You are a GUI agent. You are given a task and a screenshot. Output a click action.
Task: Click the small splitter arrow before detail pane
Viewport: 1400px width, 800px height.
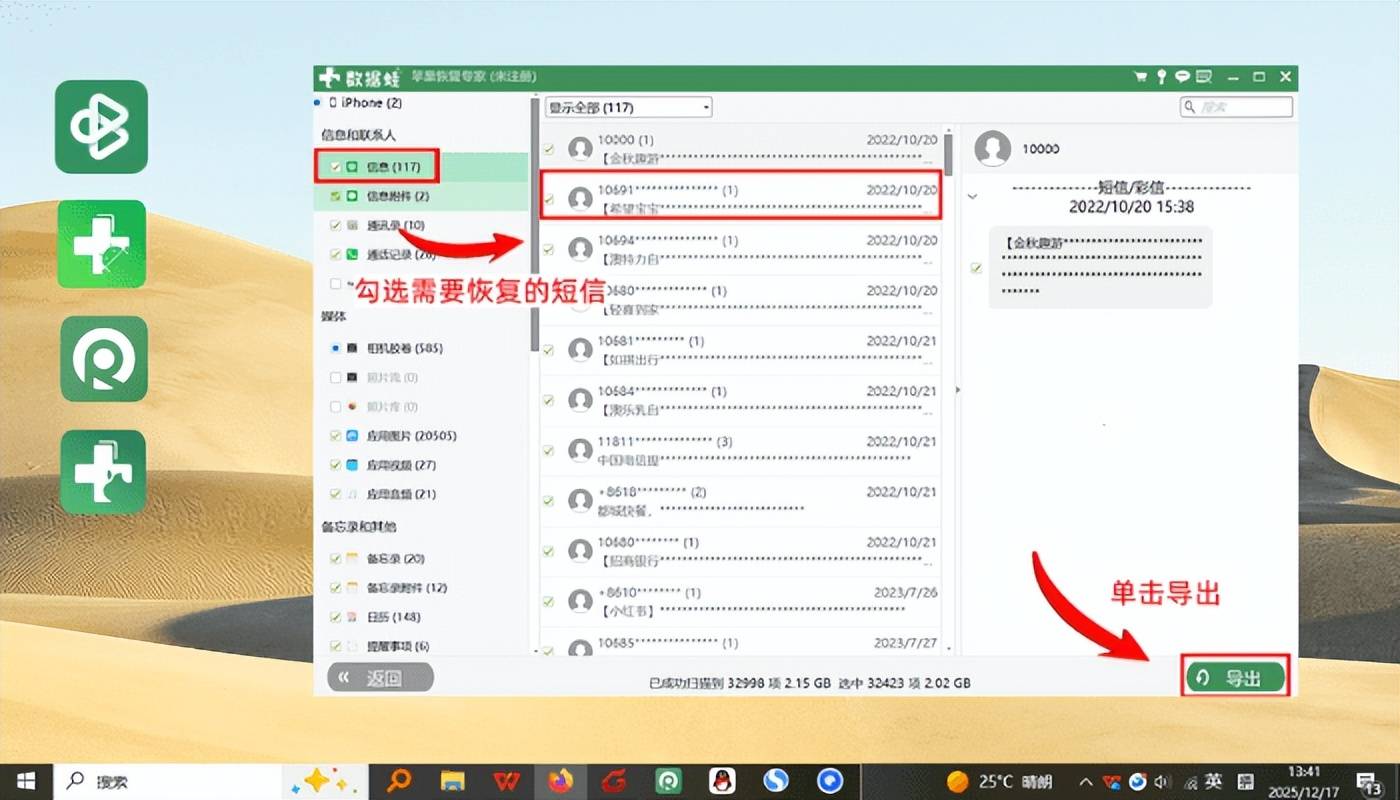957,390
